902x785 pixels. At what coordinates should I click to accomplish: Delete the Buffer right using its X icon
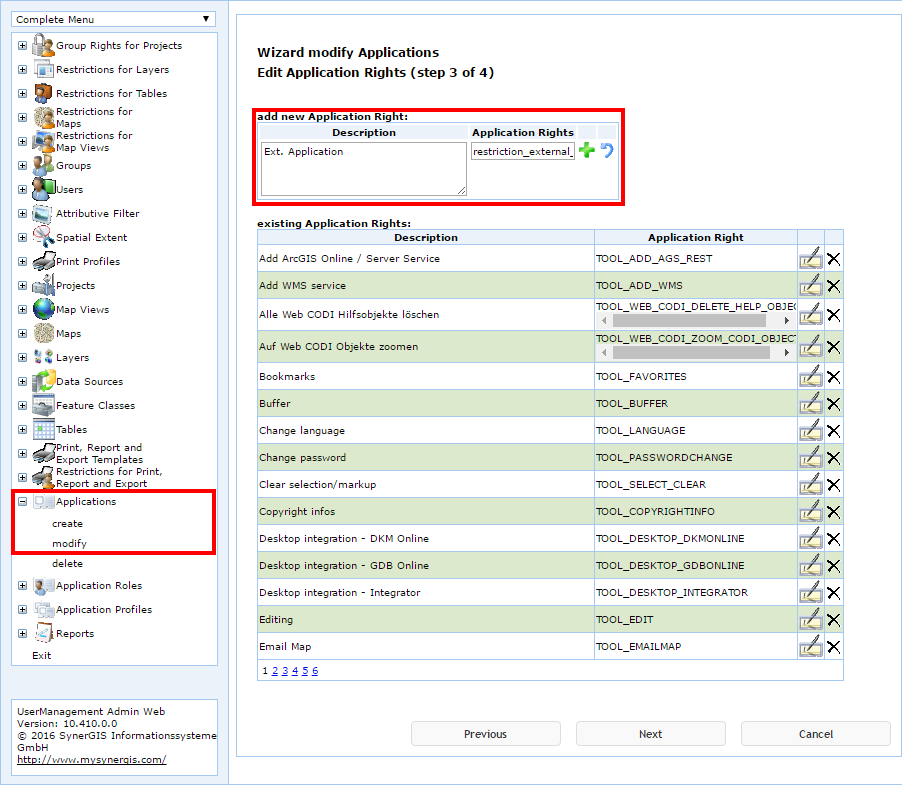833,403
